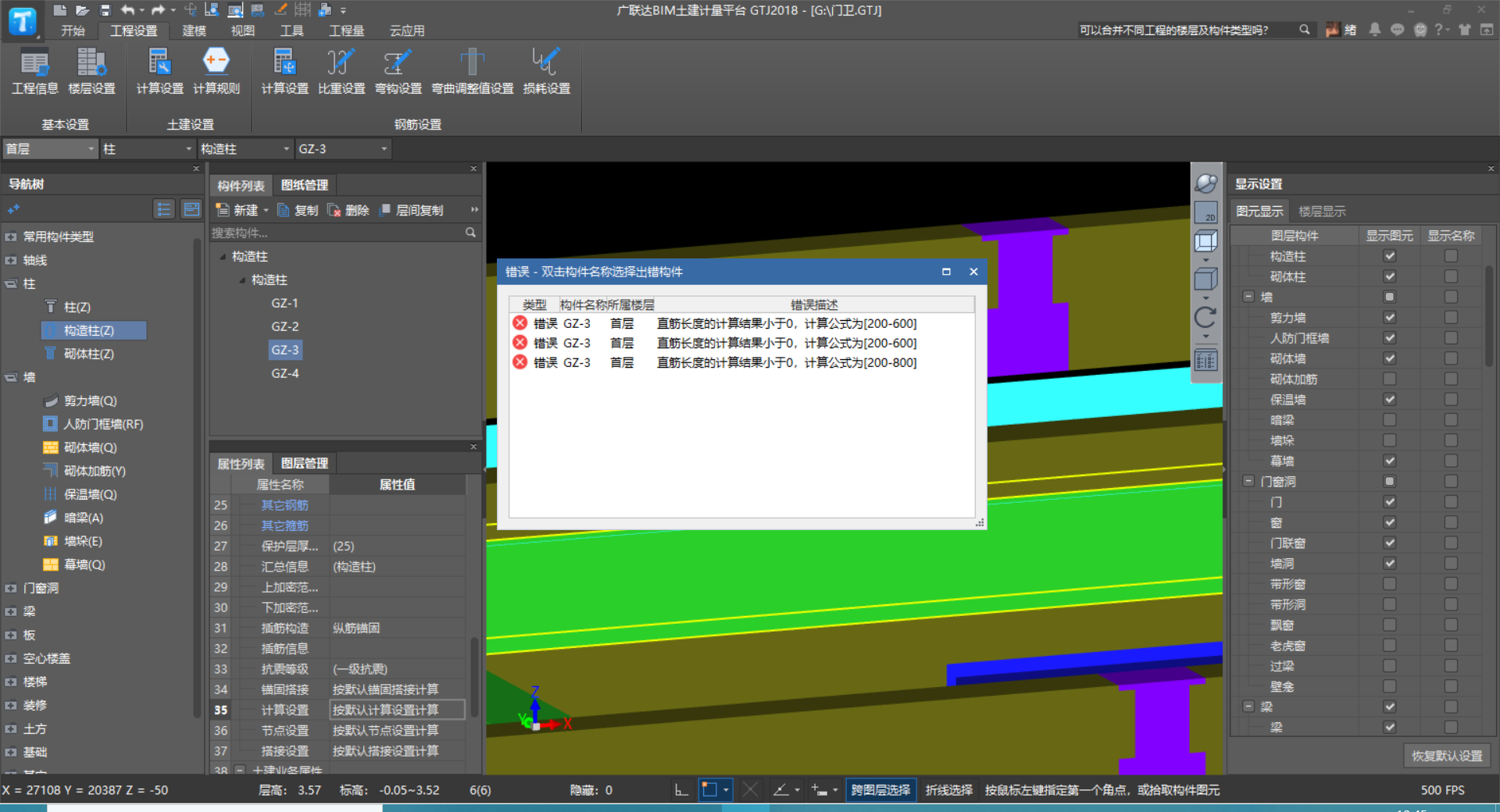Select GZ-4 in component list
This screenshot has width=1500, height=812.
284,373
